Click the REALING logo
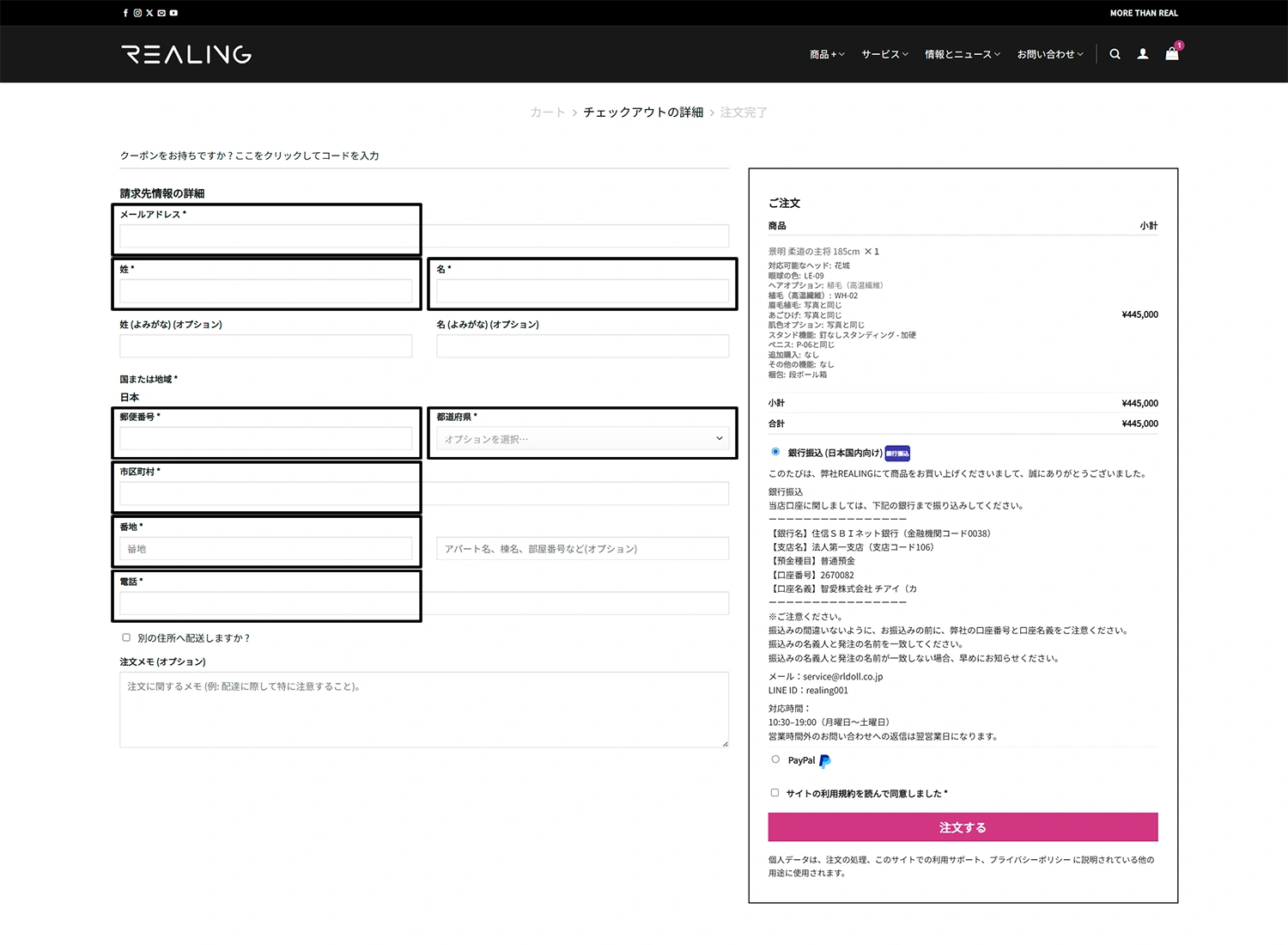This screenshot has height=945, width=1288. pos(186,54)
